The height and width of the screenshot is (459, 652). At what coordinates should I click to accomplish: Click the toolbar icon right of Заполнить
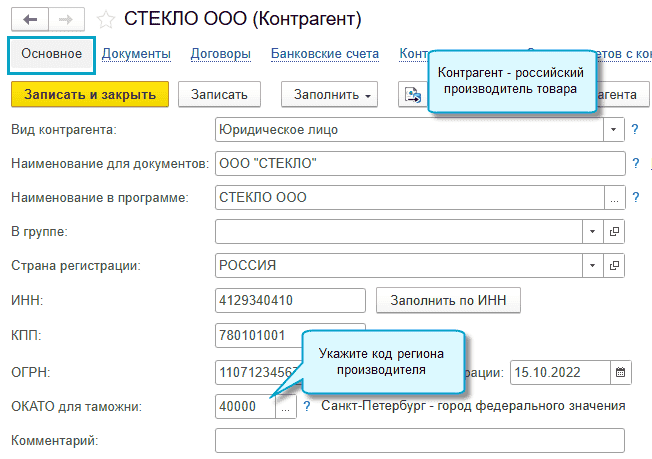(x=412, y=94)
